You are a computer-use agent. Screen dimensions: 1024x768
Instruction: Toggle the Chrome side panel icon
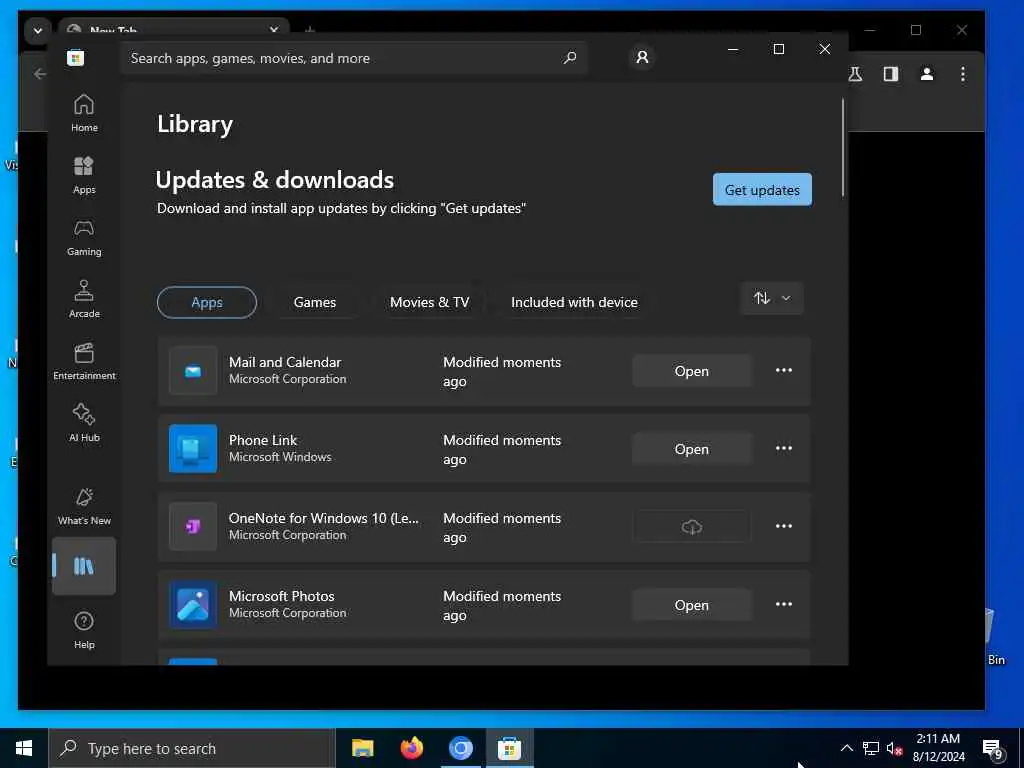tap(891, 74)
